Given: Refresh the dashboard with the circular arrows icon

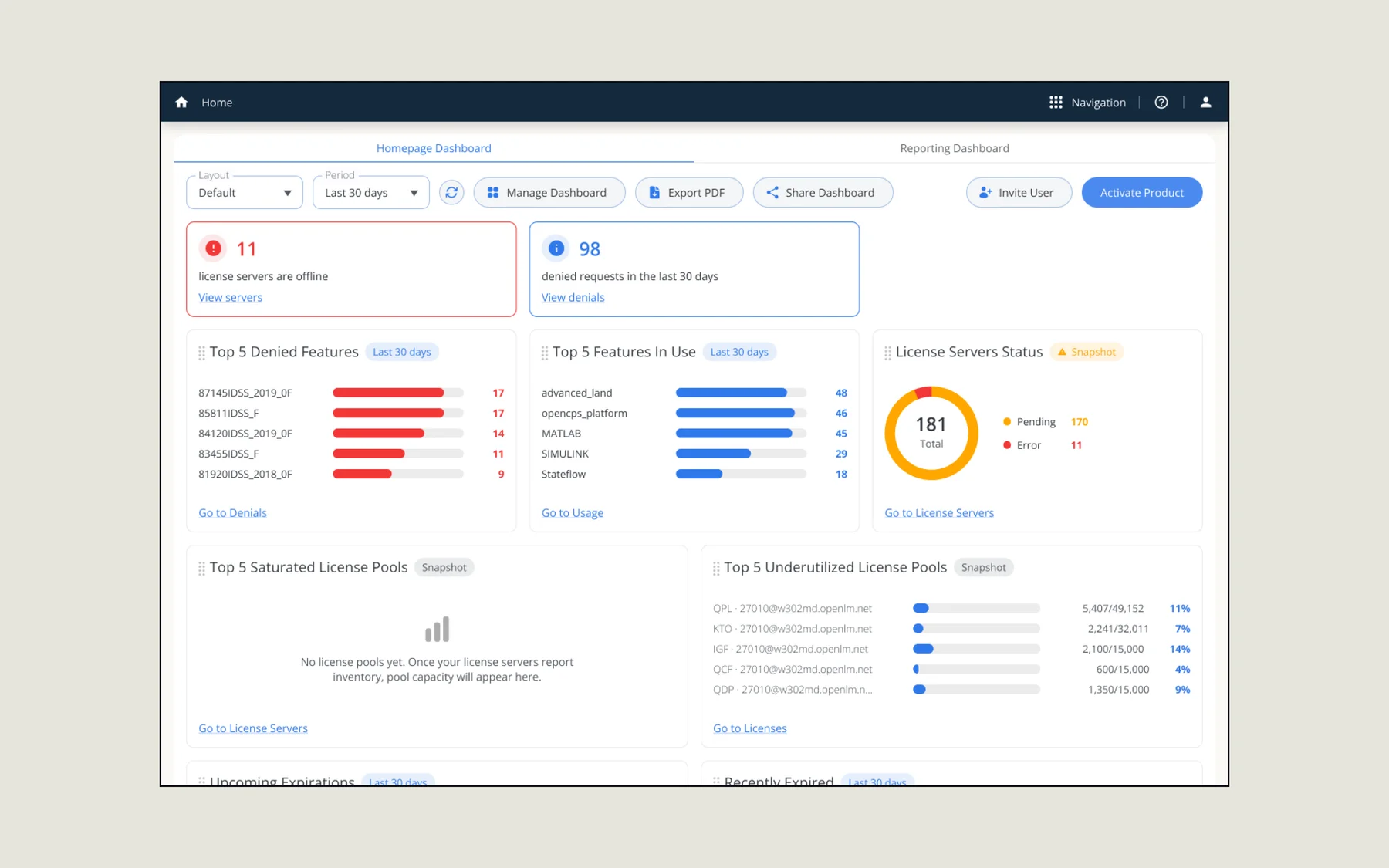Looking at the screenshot, I should [x=451, y=192].
